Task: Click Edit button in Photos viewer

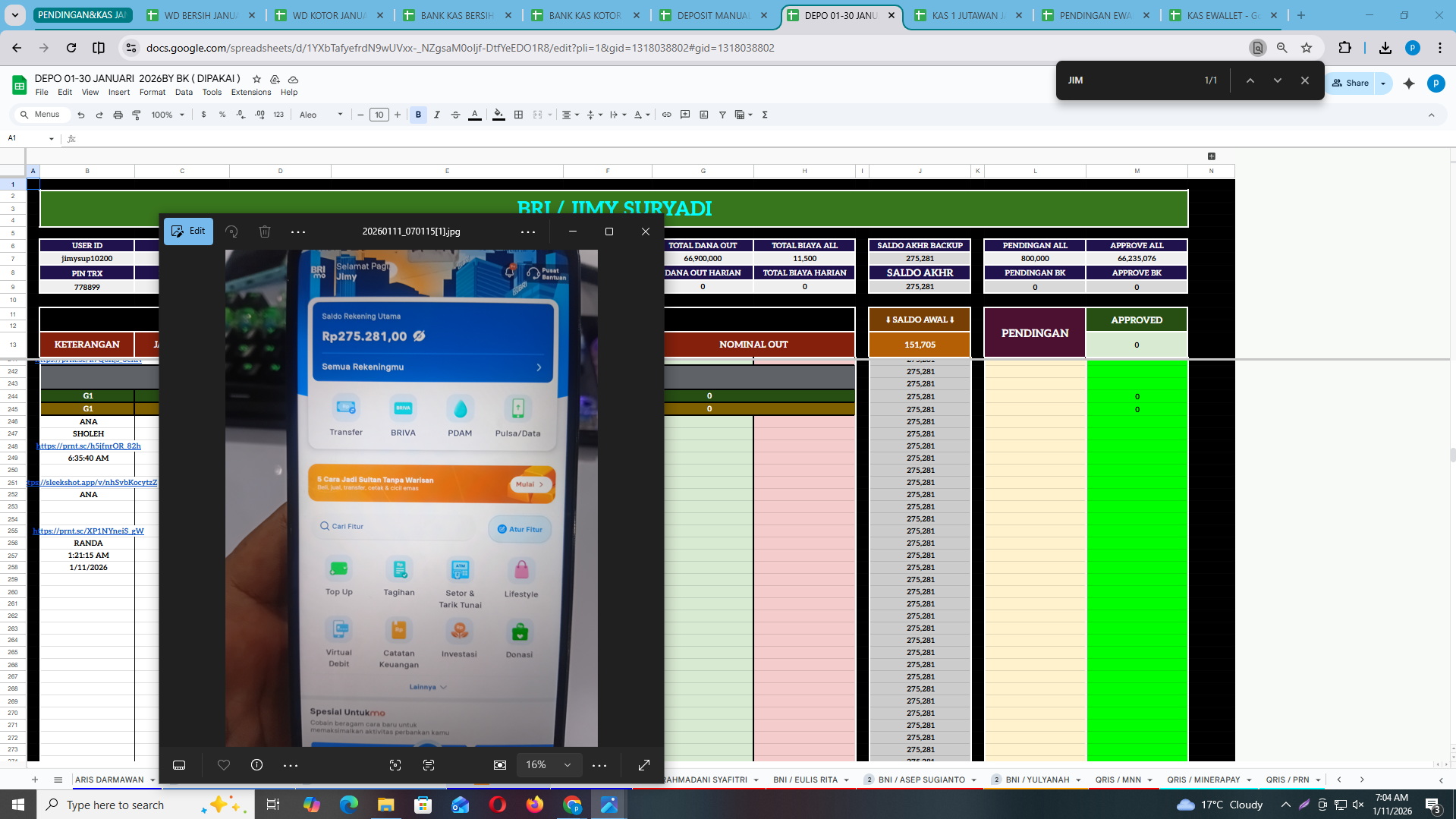Action: pos(188,232)
